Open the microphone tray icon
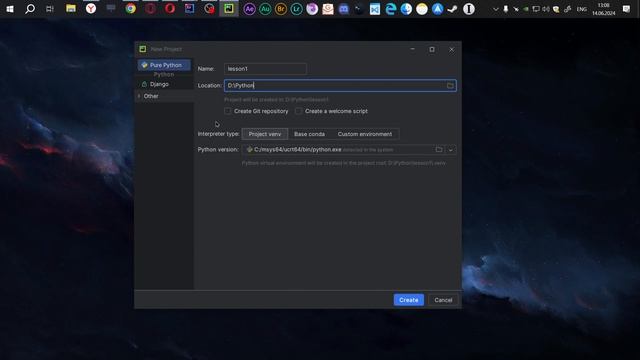 pos(506,9)
